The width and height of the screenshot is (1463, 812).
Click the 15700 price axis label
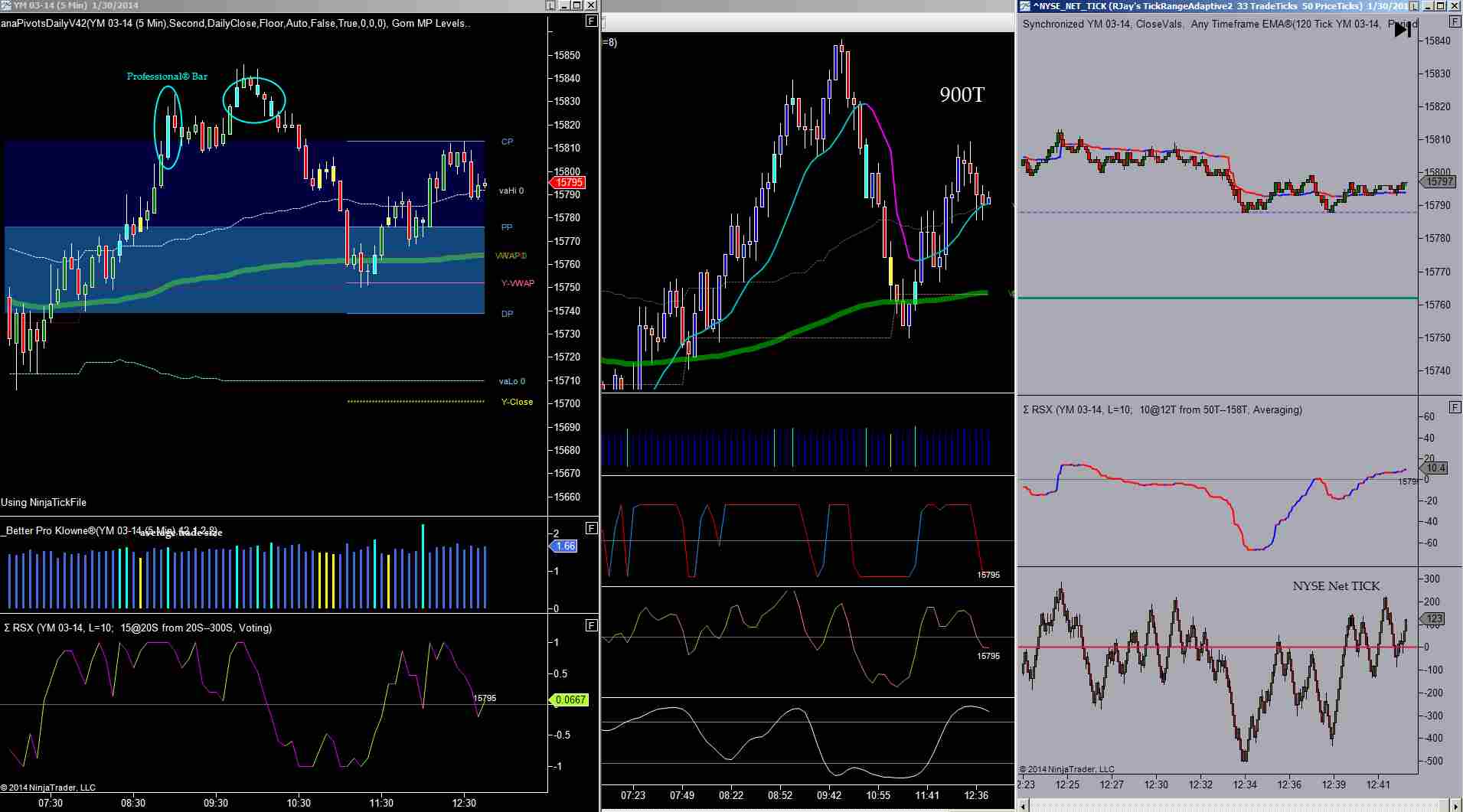[567, 403]
